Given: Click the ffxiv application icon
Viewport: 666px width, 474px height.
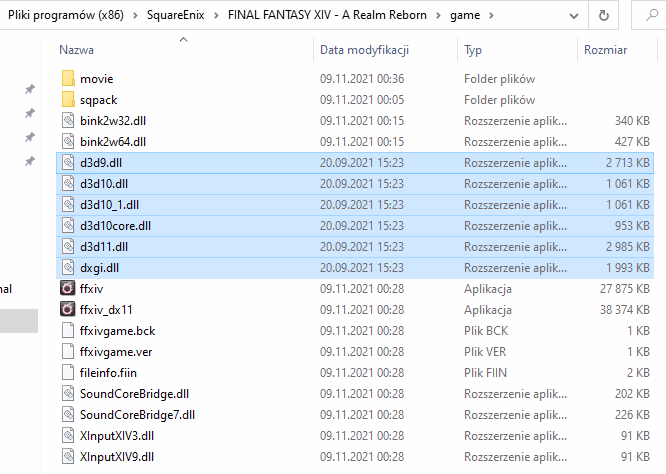Looking at the screenshot, I should [68, 288].
